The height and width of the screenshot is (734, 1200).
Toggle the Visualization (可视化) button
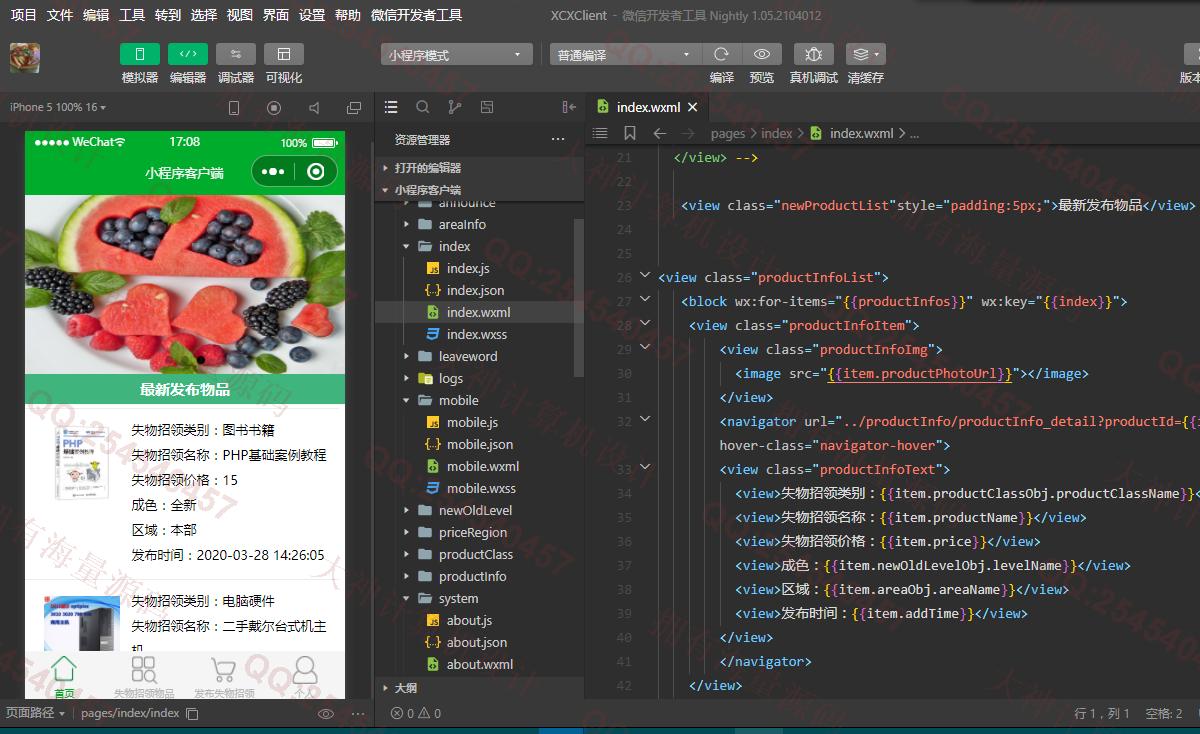284,54
